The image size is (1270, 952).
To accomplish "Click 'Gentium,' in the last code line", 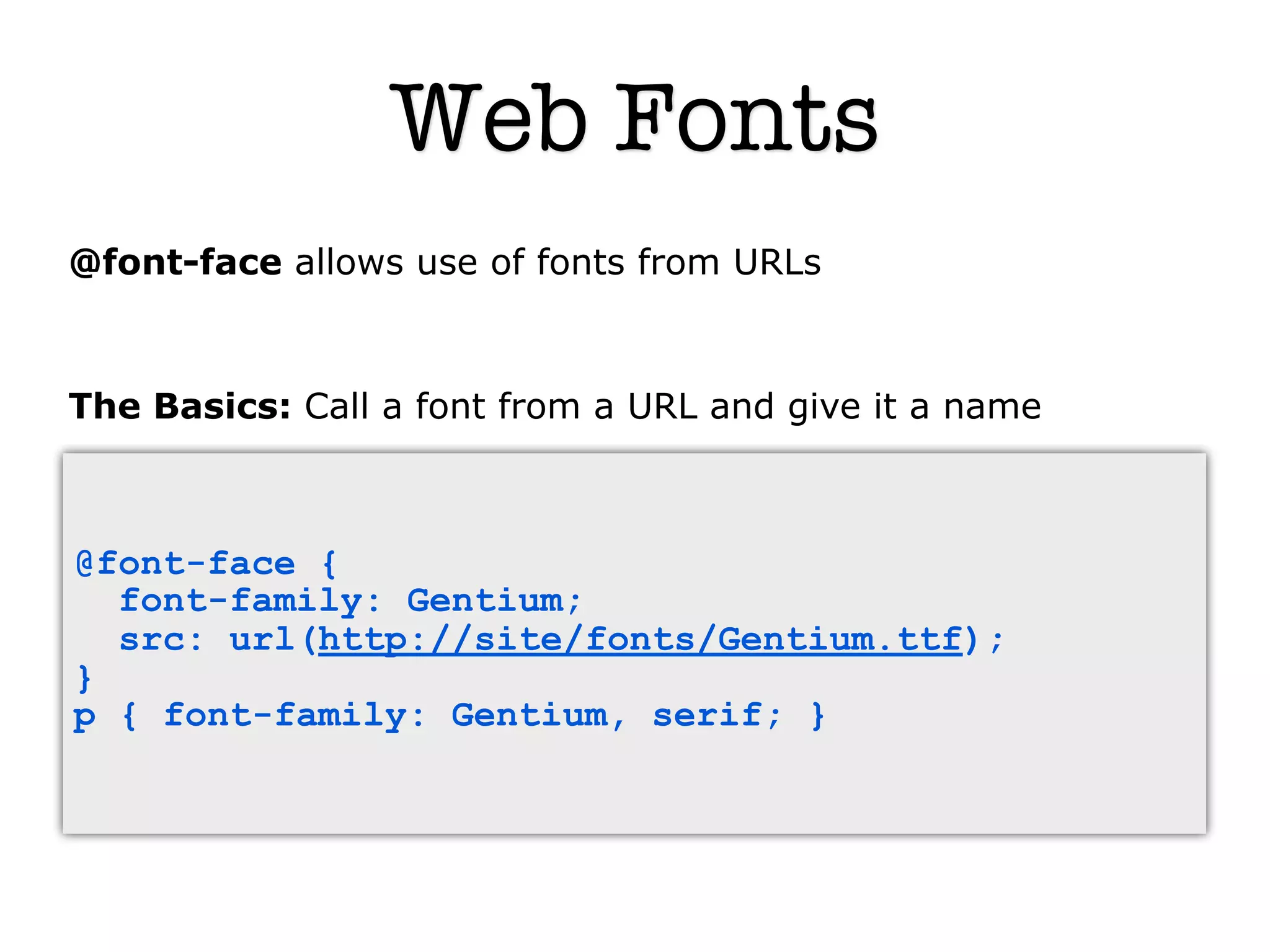I will pos(537,715).
